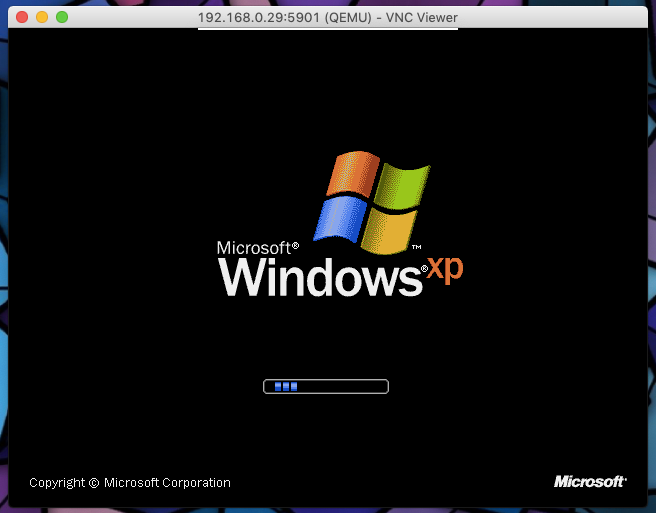
Task: Click the yellow pane of Windows flag
Action: click(x=390, y=229)
